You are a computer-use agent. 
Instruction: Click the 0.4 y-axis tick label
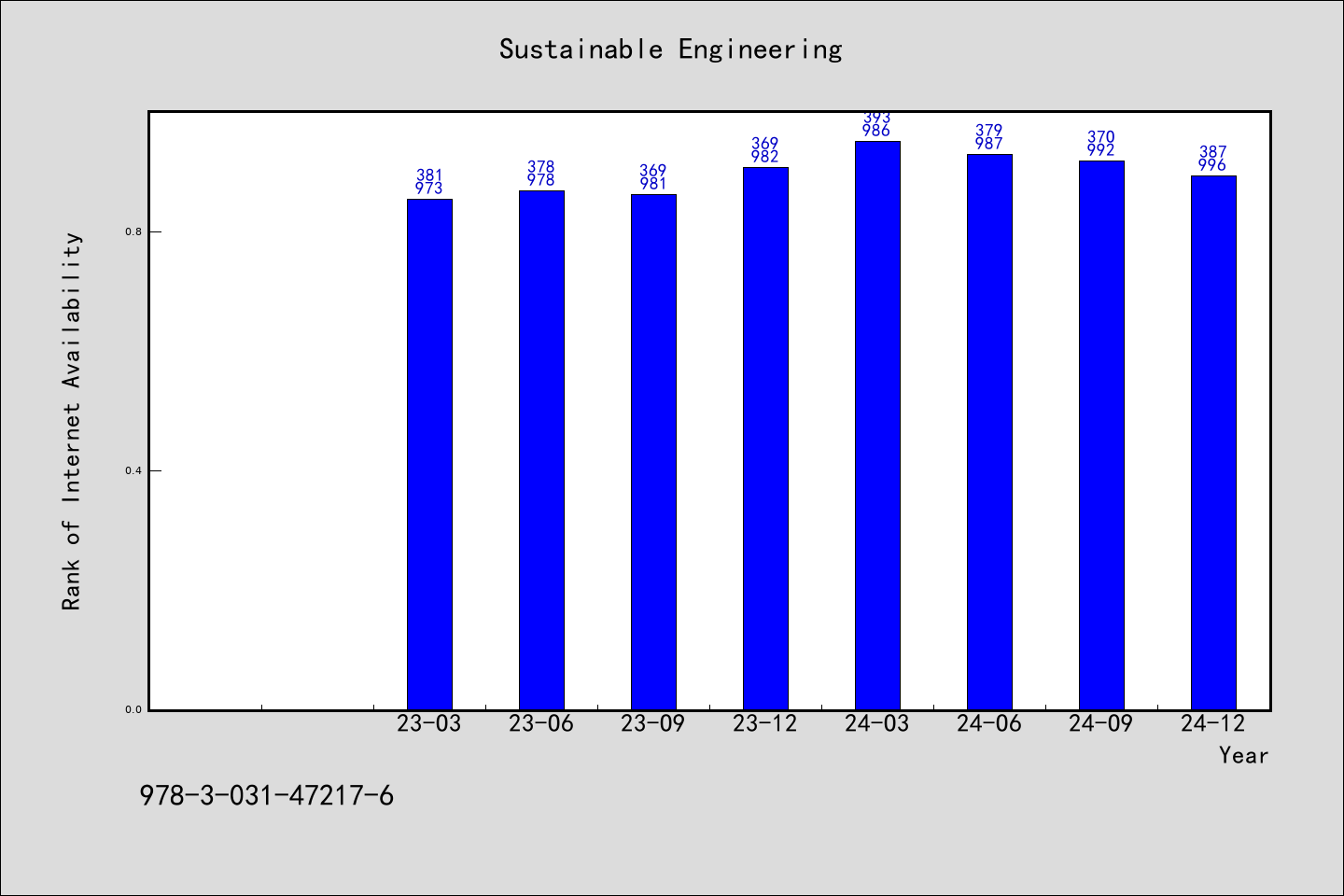point(133,470)
